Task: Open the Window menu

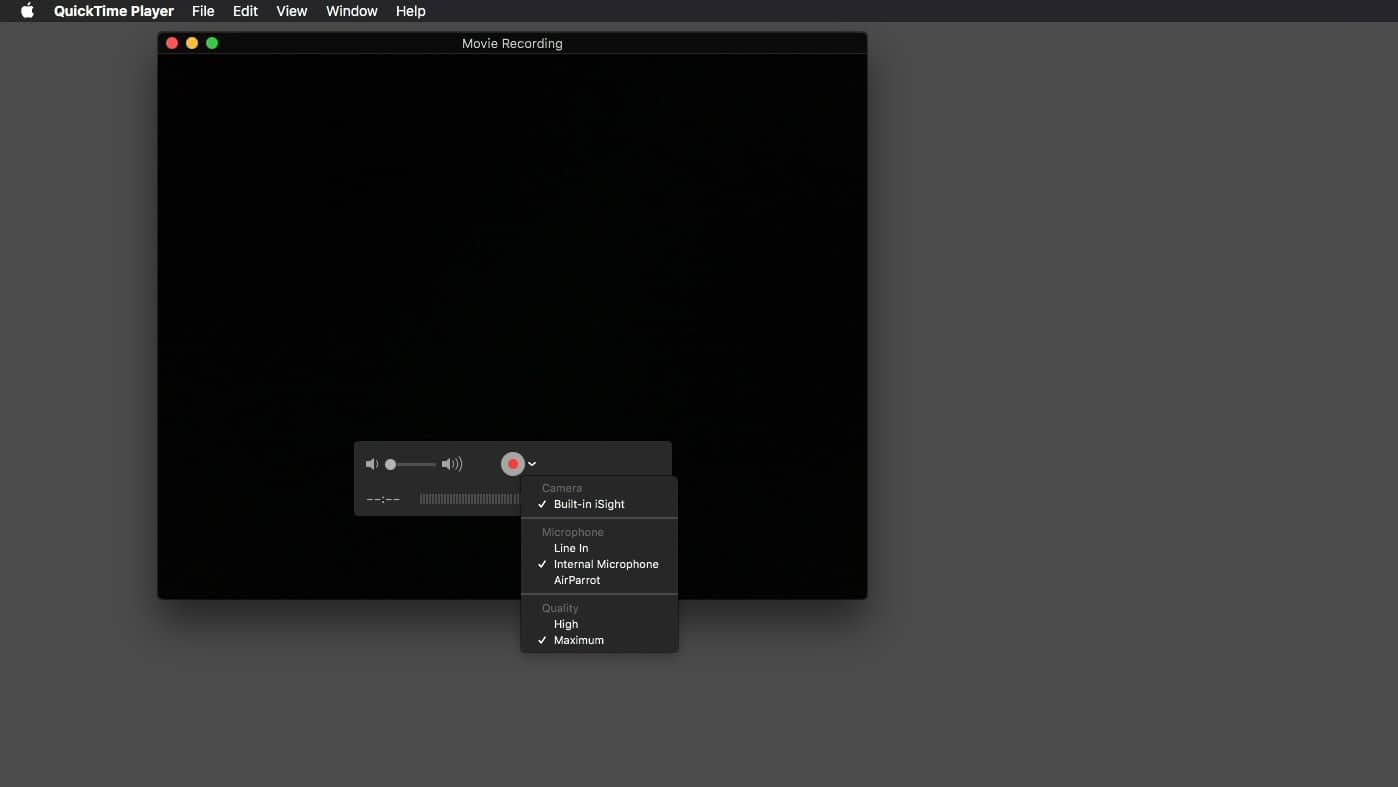Action: (x=351, y=11)
